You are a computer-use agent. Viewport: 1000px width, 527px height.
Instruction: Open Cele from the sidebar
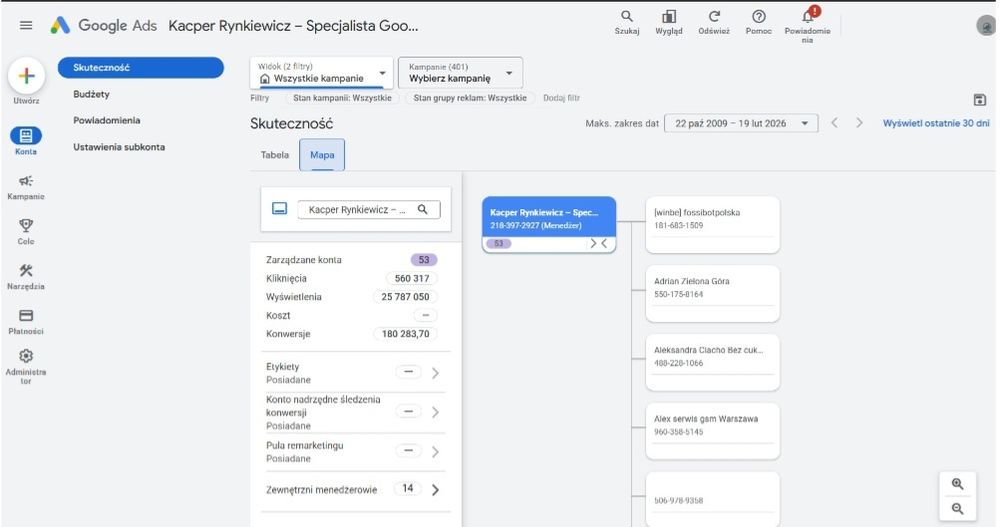(x=26, y=232)
